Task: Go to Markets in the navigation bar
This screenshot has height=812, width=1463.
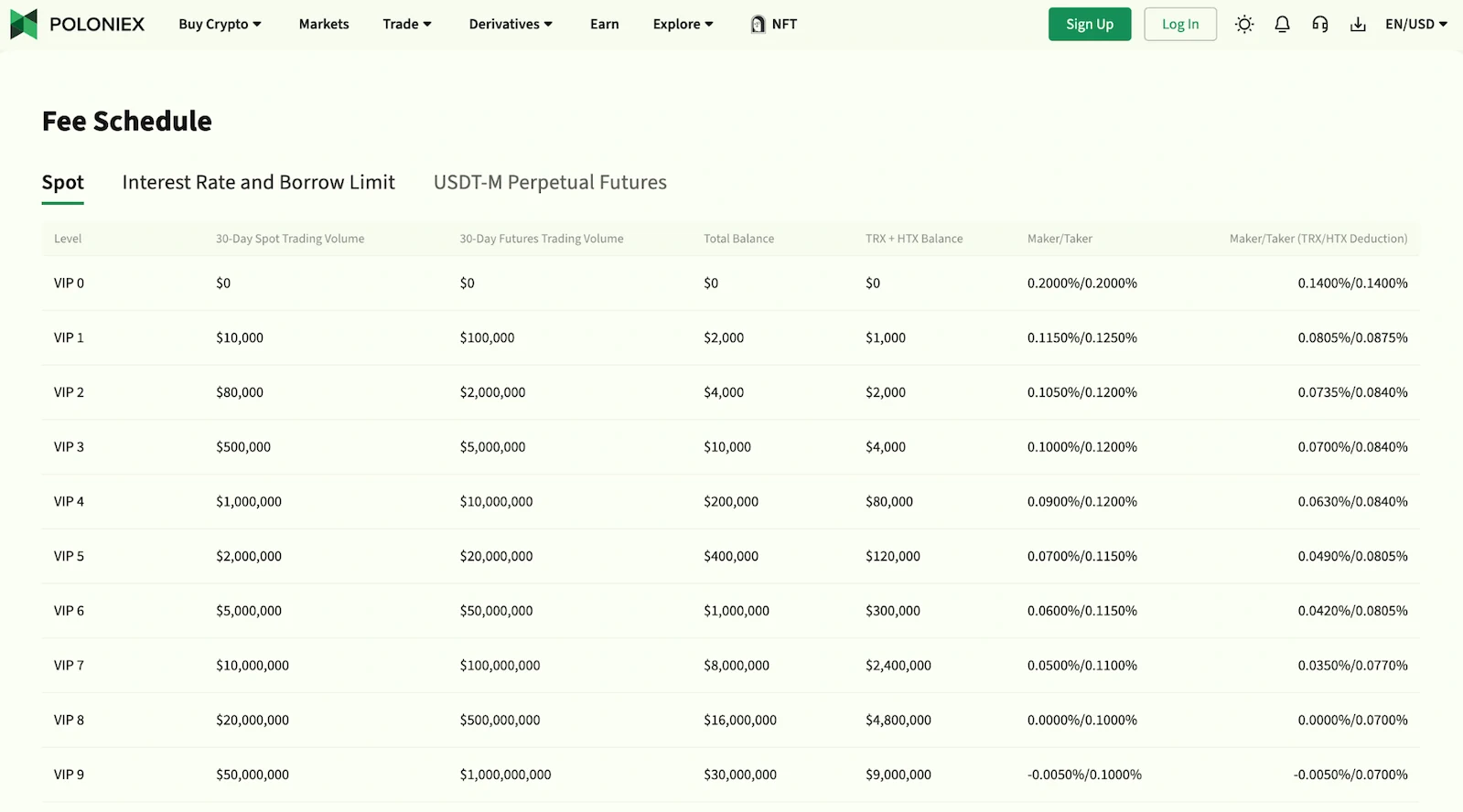Action: [x=324, y=25]
